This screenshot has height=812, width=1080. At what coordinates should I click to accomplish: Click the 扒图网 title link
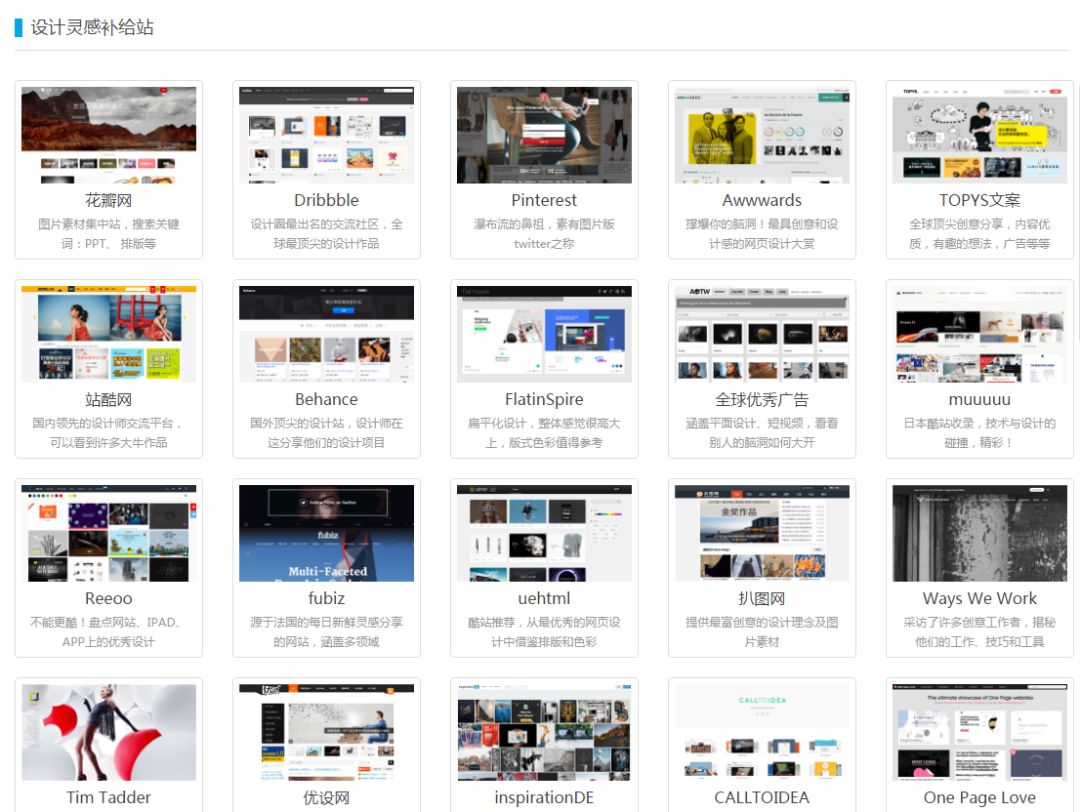[762, 598]
